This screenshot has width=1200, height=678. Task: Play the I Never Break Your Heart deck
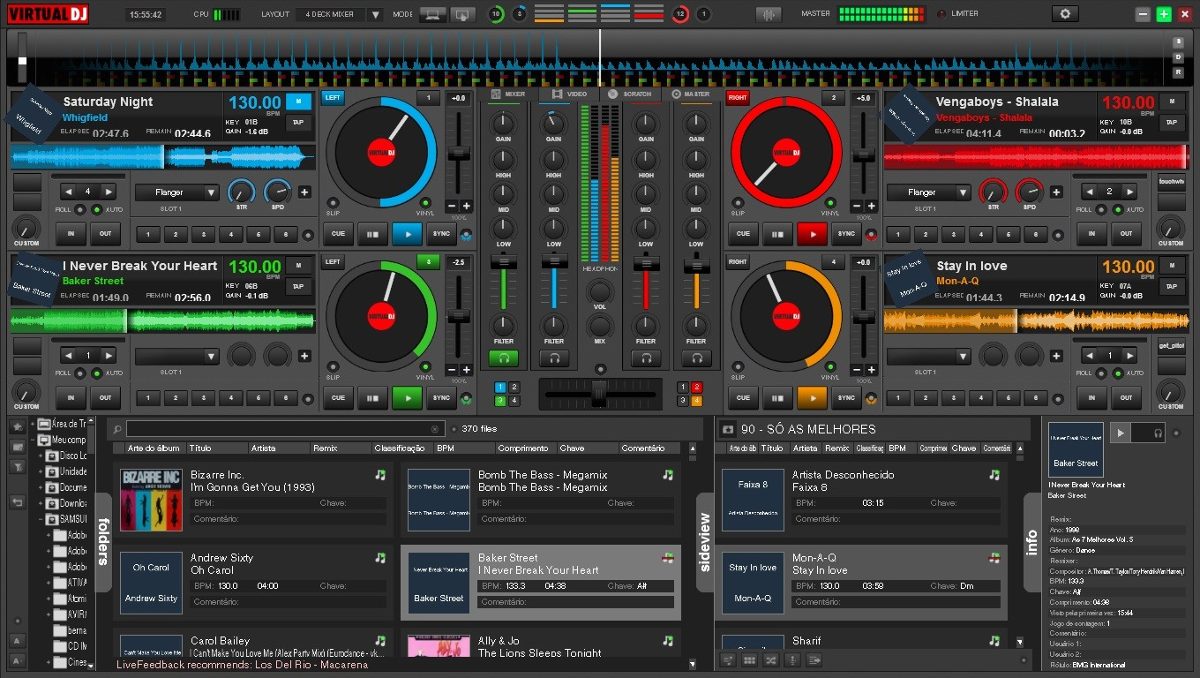[x=407, y=397]
